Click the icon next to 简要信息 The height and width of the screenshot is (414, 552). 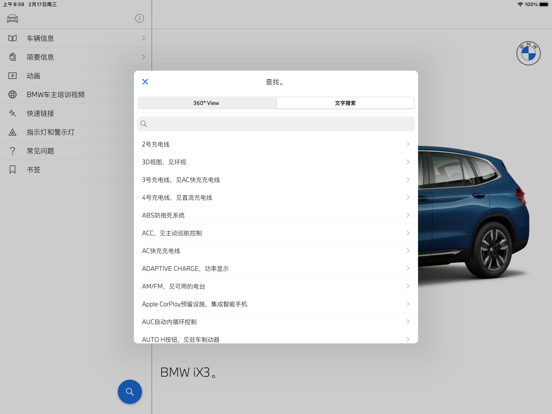(12, 57)
